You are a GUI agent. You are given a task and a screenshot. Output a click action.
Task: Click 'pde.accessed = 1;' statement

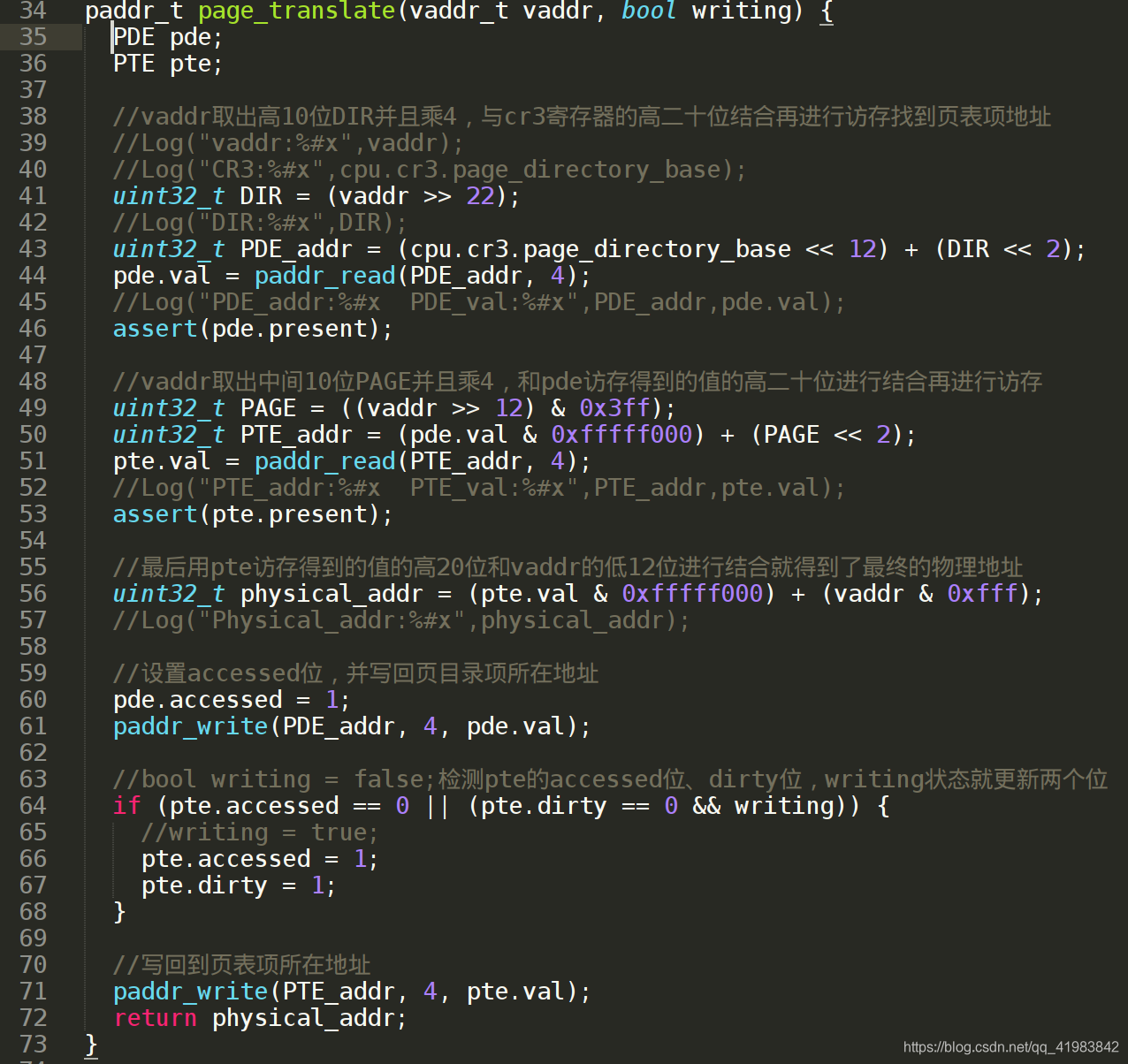pyautogui.click(x=232, y=700)
